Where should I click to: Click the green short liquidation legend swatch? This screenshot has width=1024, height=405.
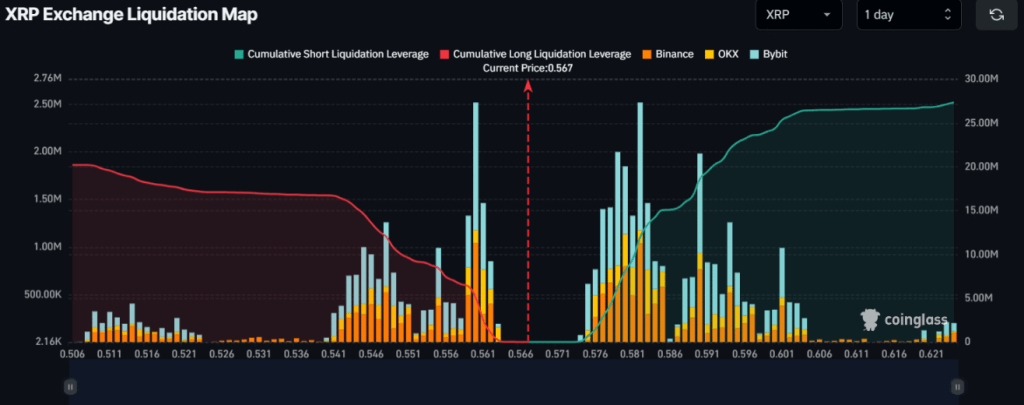click(x=239, y=54)
